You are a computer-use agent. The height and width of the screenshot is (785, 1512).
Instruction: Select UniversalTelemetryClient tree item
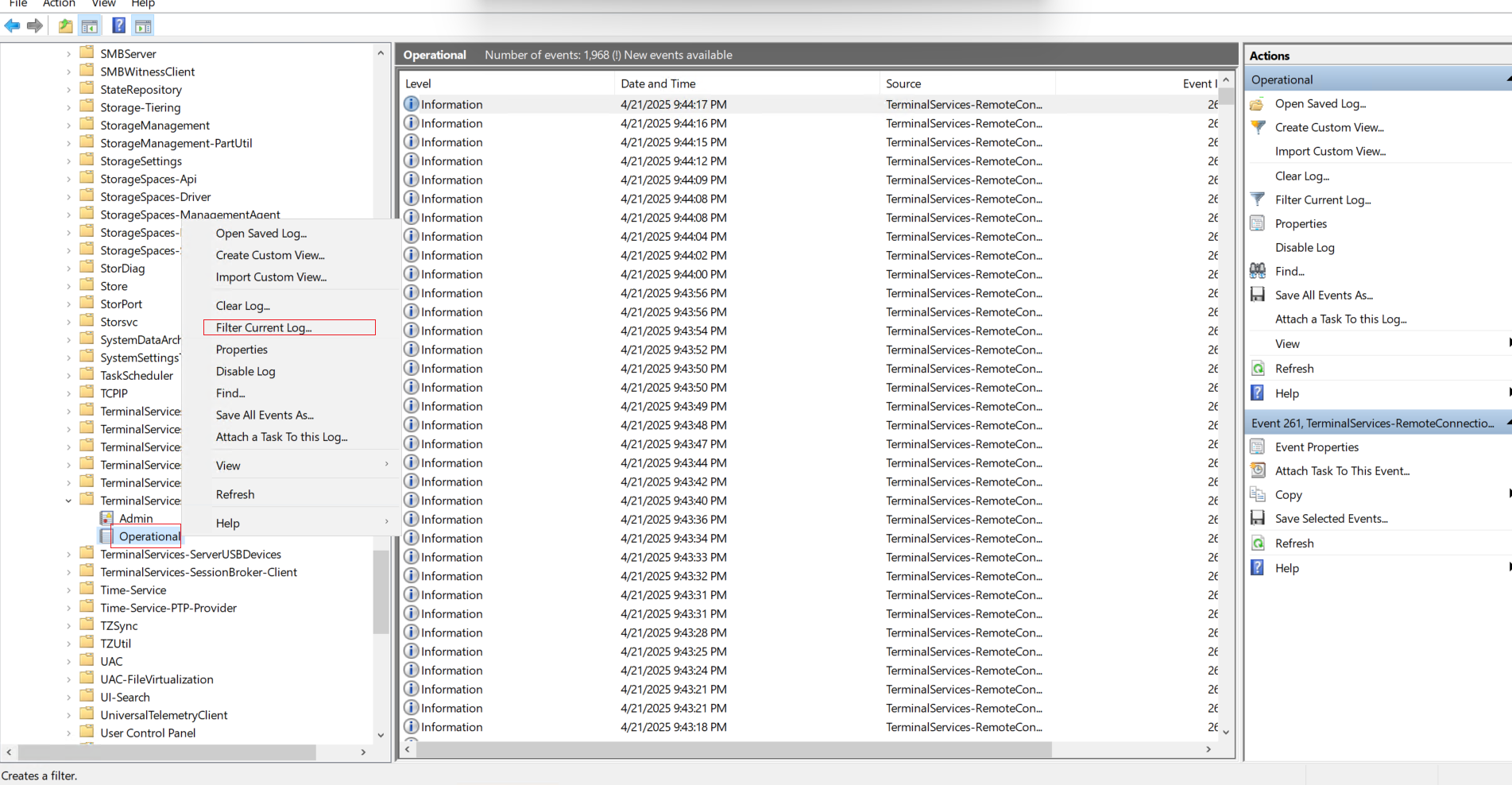[x=164, y=715]
